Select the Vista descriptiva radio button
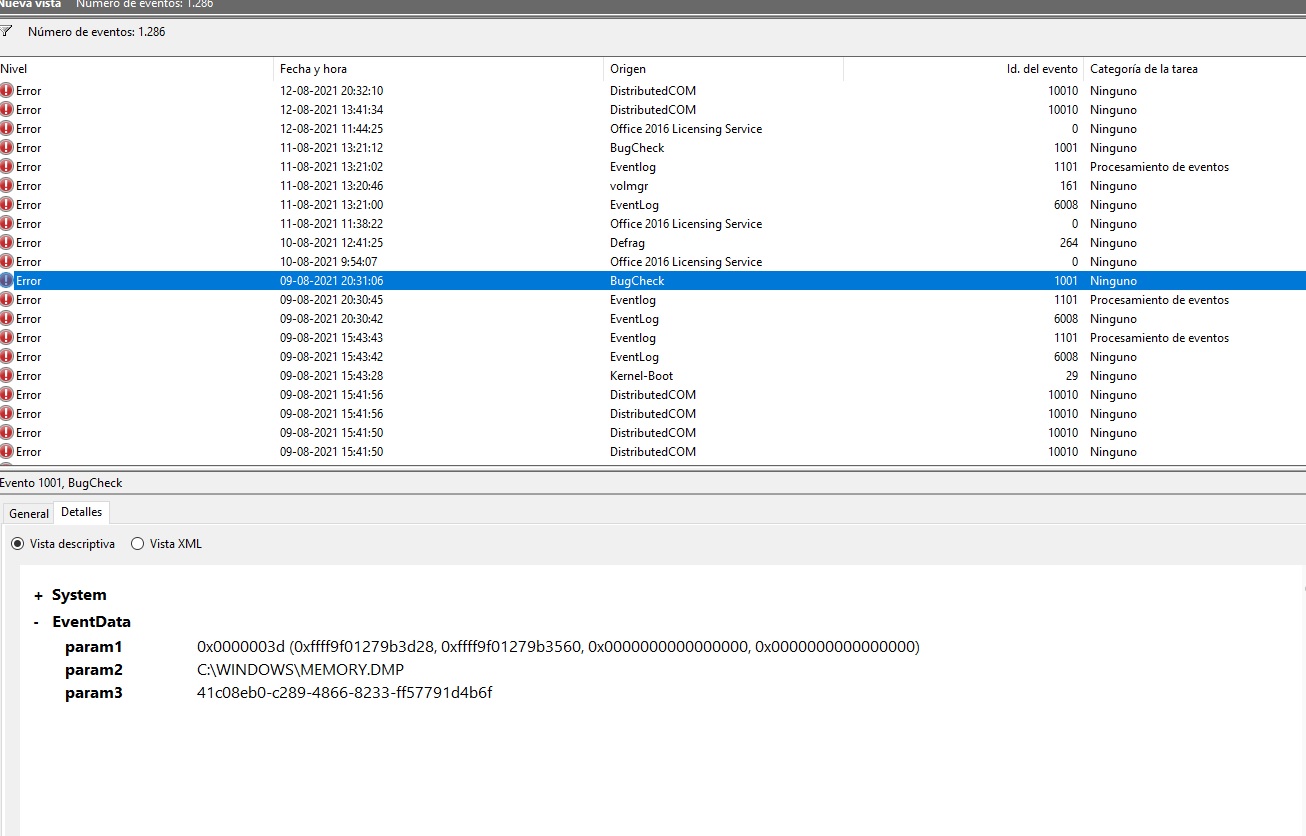 [17, 544]
